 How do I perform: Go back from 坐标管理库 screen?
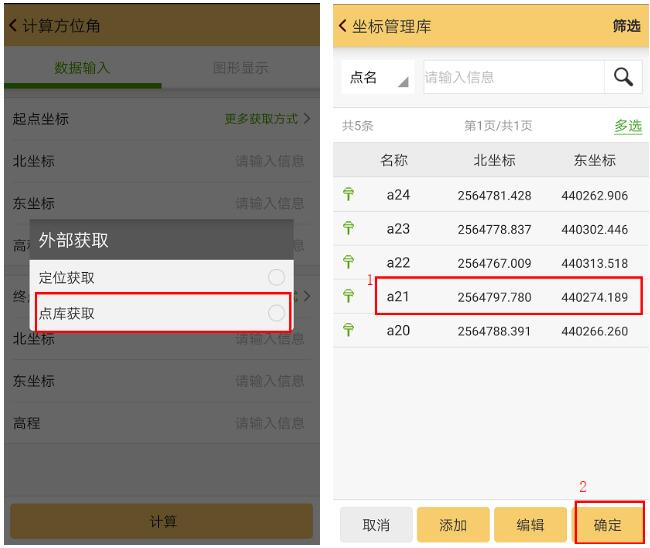tap(342, 26)
